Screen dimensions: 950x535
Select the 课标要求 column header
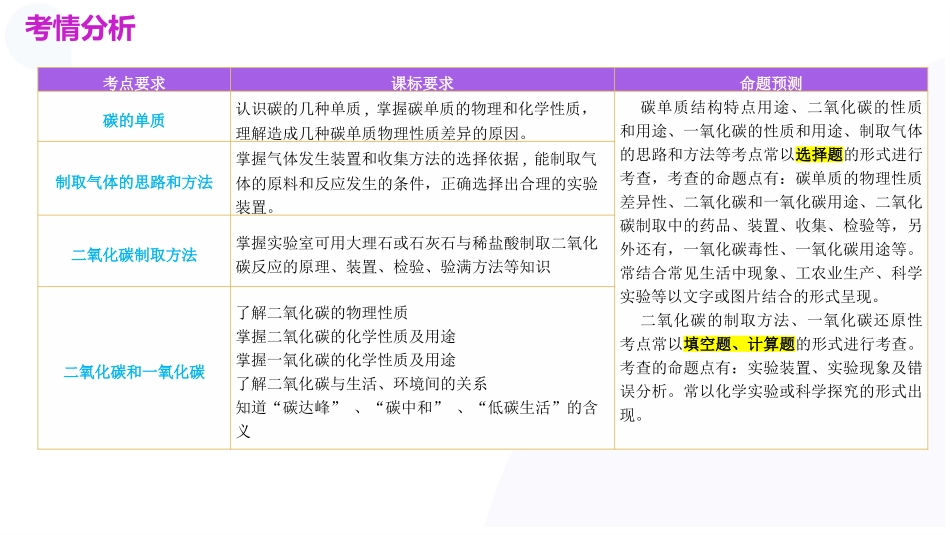pos(421,83)
